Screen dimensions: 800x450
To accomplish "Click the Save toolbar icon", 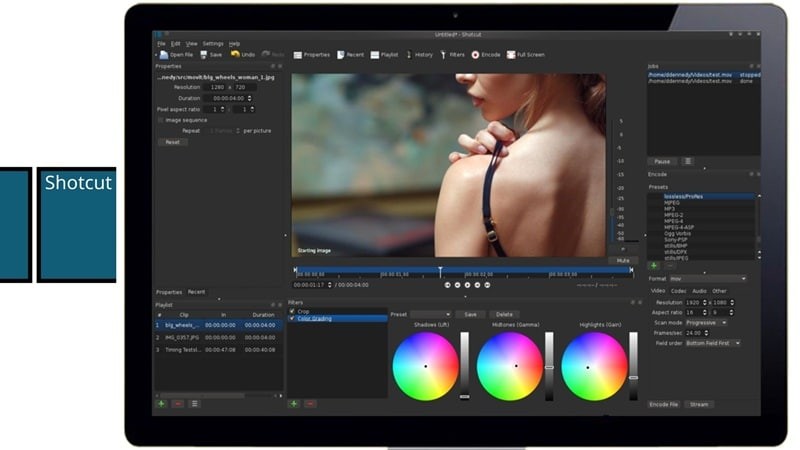I will tap(211, 55).
